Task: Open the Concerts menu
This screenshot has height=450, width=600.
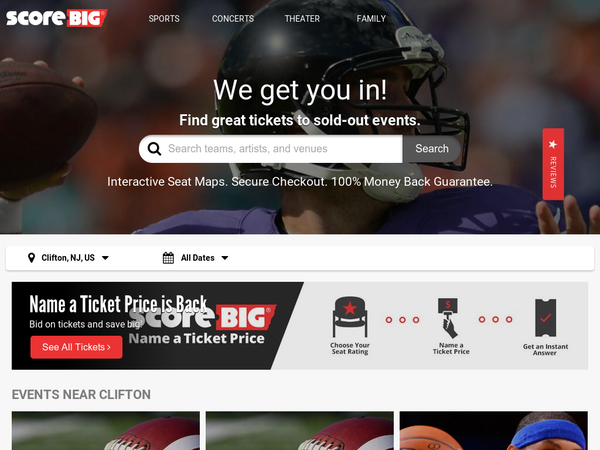Action: (233, 19)
